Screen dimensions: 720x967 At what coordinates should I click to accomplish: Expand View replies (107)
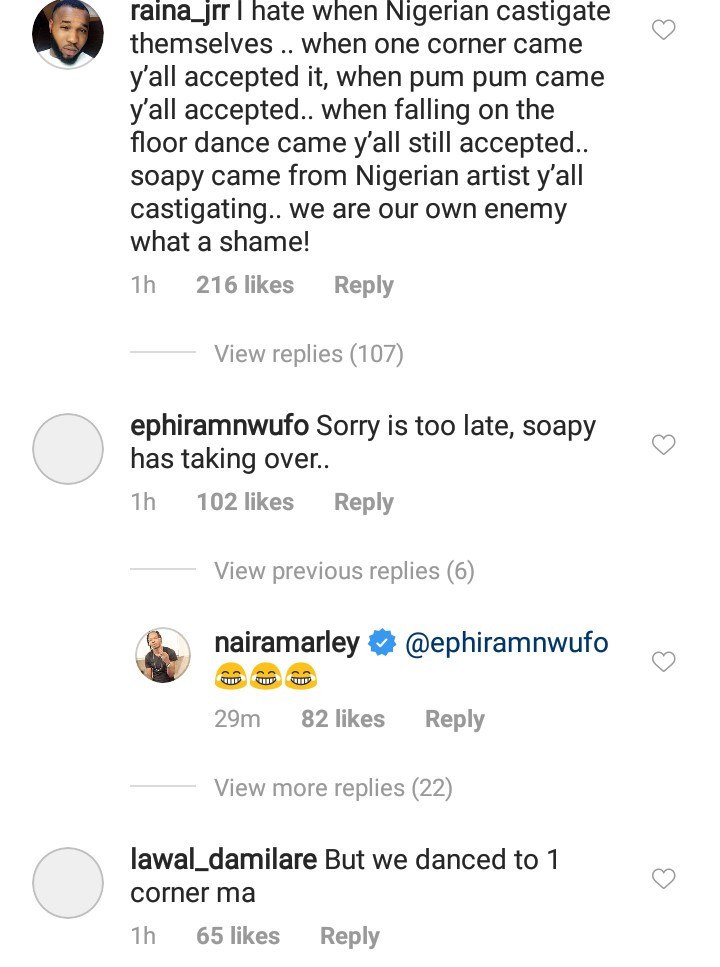[308, 354]
